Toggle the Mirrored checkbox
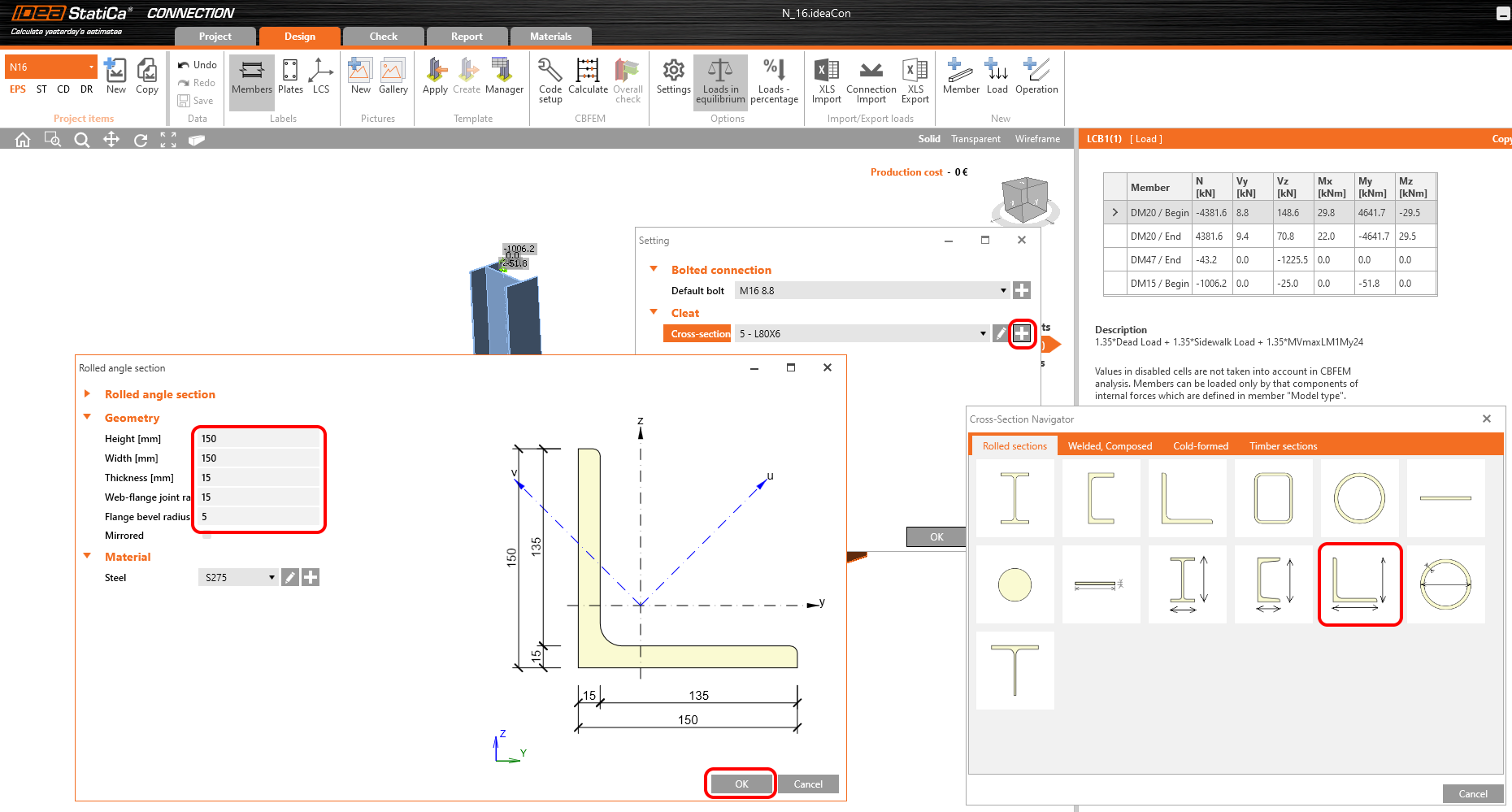Viewport: 1512px width, 812px height. click(206, 536)
